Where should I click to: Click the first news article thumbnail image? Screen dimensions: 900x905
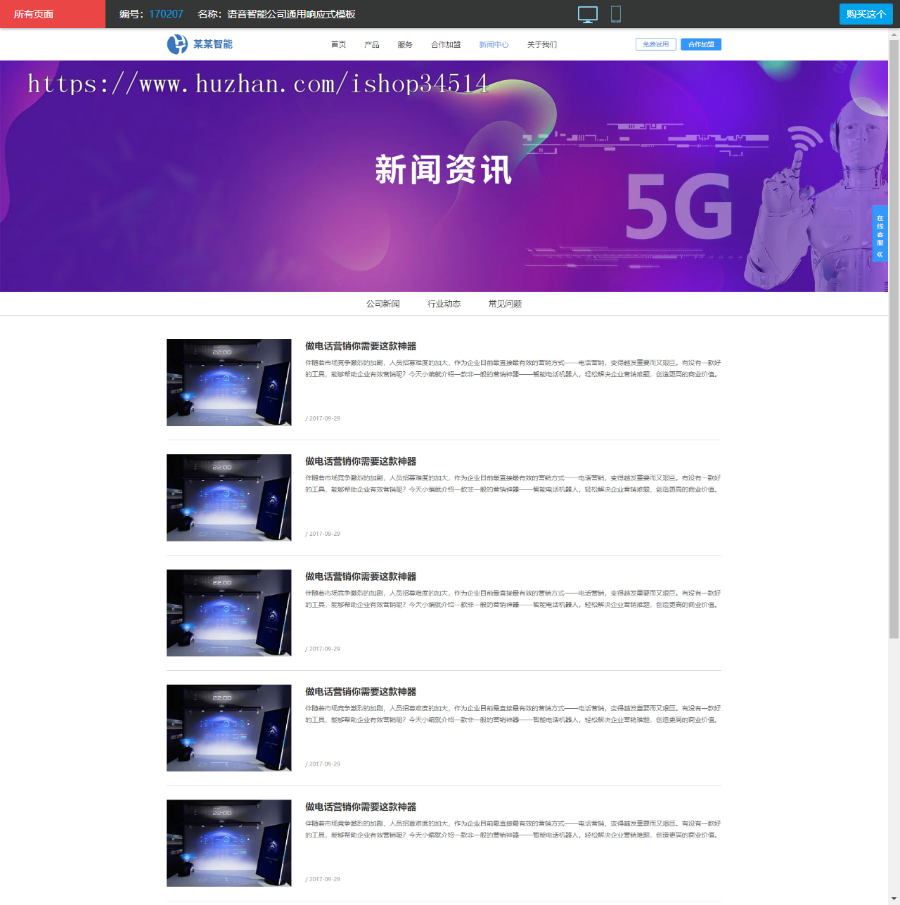point(228,383)
